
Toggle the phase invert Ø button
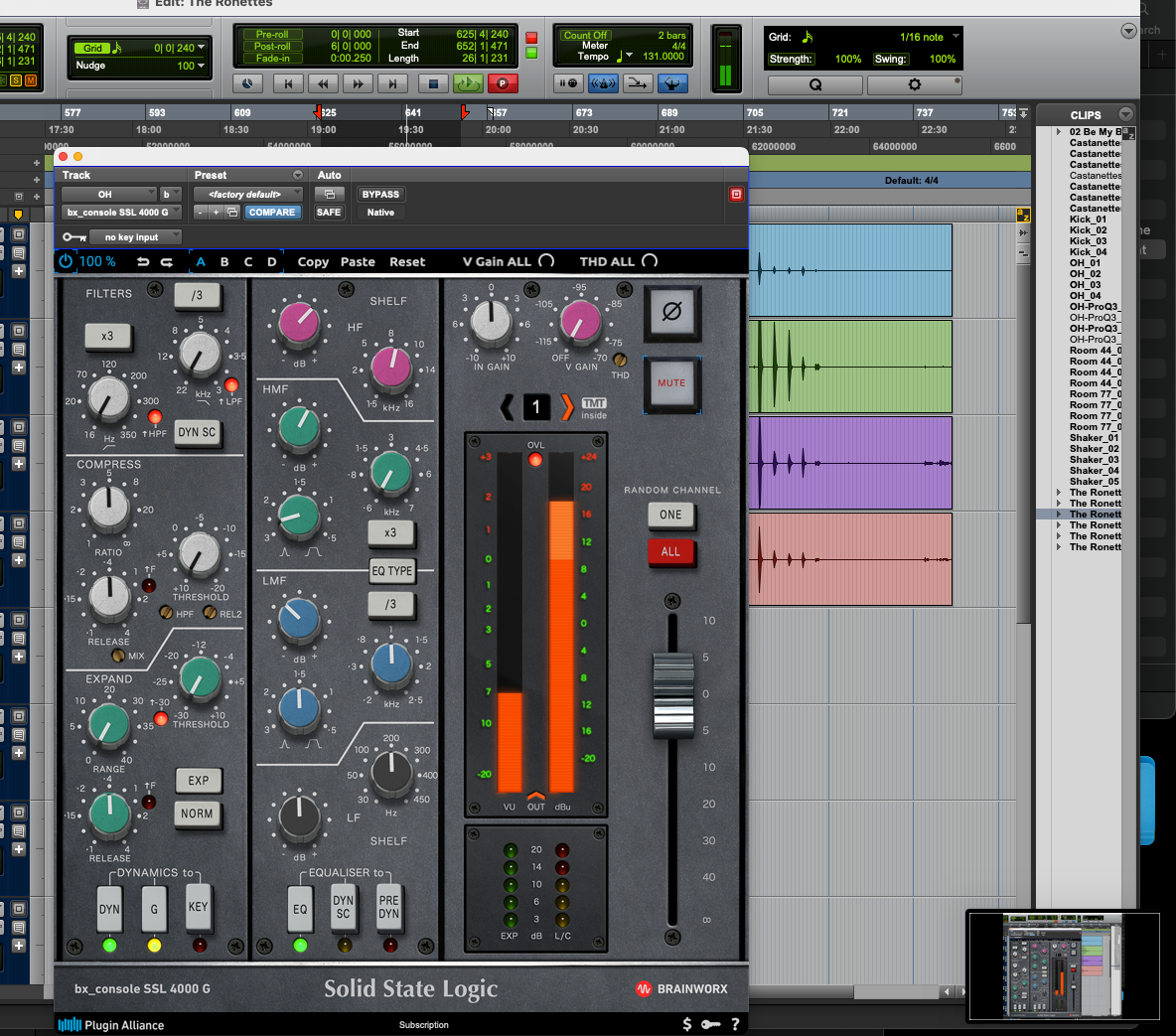pyautogui.click(x=672, y=311)
